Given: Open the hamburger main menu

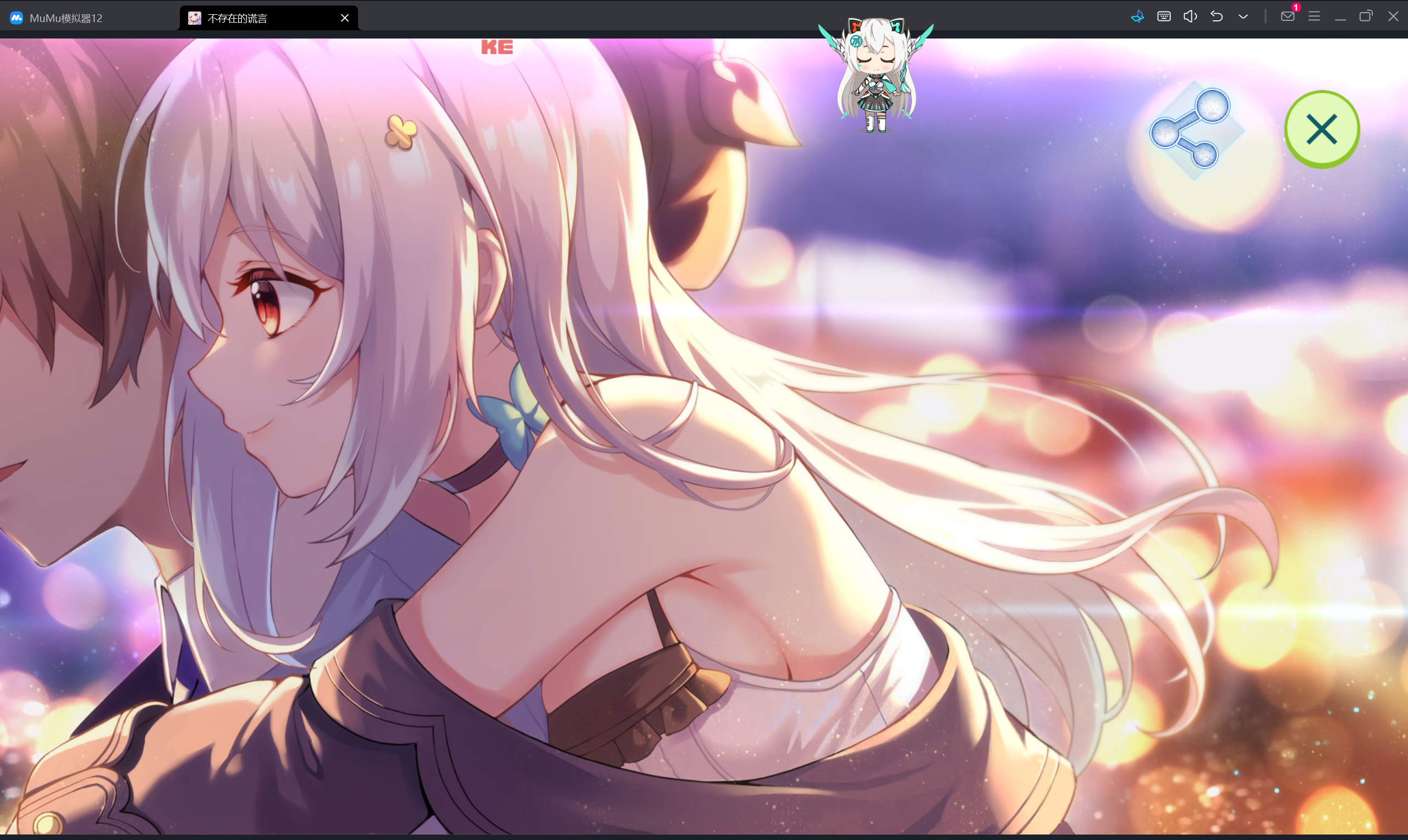Looking at the screenshot, I should (1314, 16).
